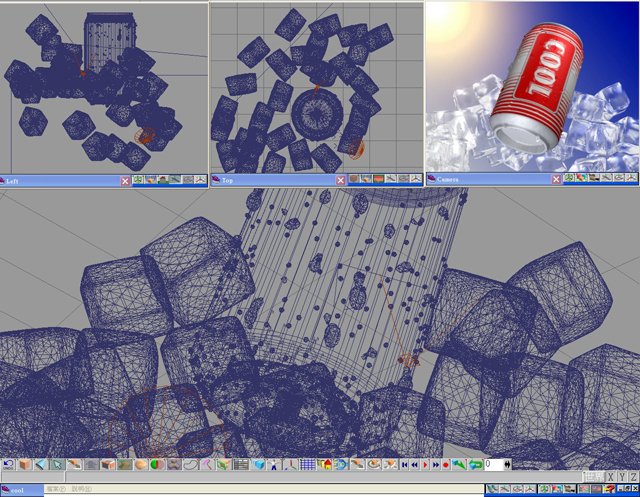Image resolution: width=640 pixels, height=497 pixels.
Task: Close the Left viewport window
Action: tap(125, 180)
